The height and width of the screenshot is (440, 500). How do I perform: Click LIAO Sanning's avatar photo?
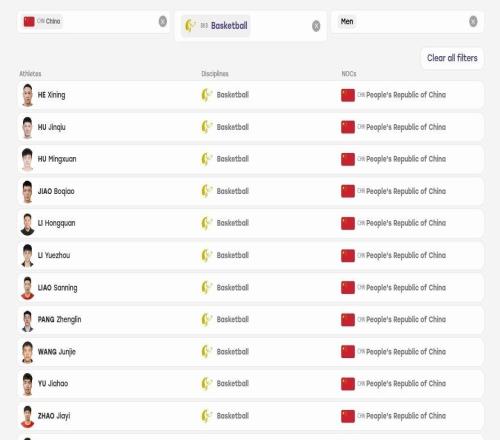[x=27, y=288]
